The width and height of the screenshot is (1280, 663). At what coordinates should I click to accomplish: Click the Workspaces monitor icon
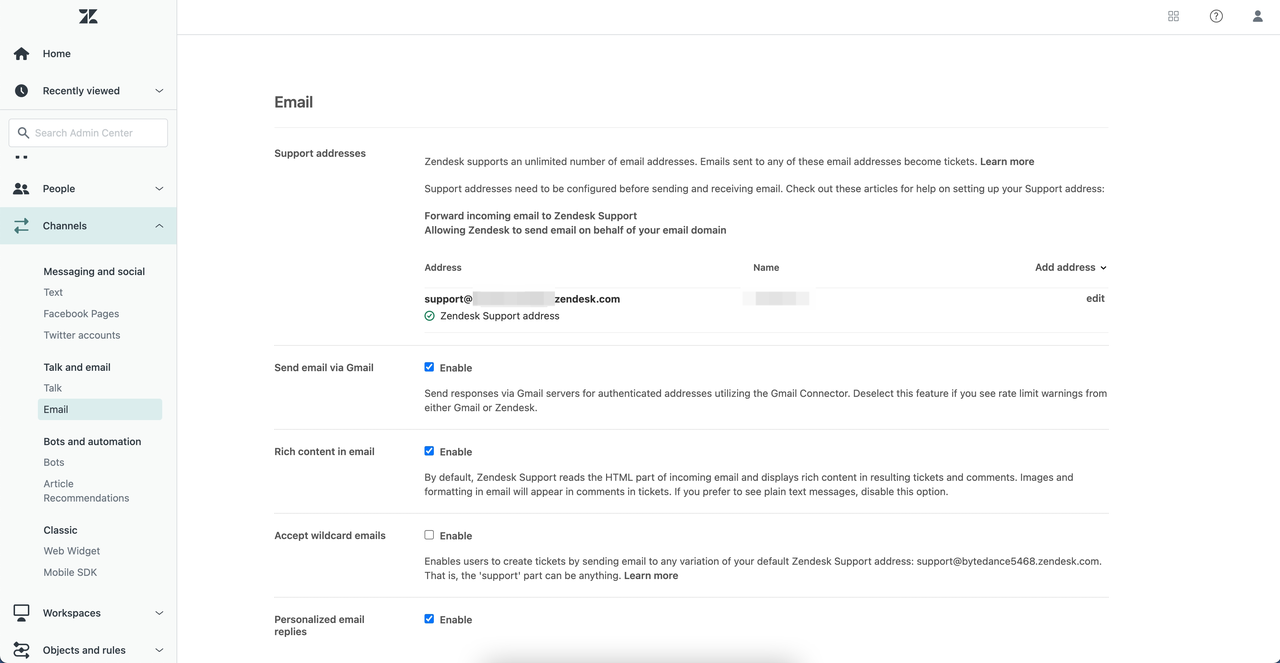pos(21,613)
